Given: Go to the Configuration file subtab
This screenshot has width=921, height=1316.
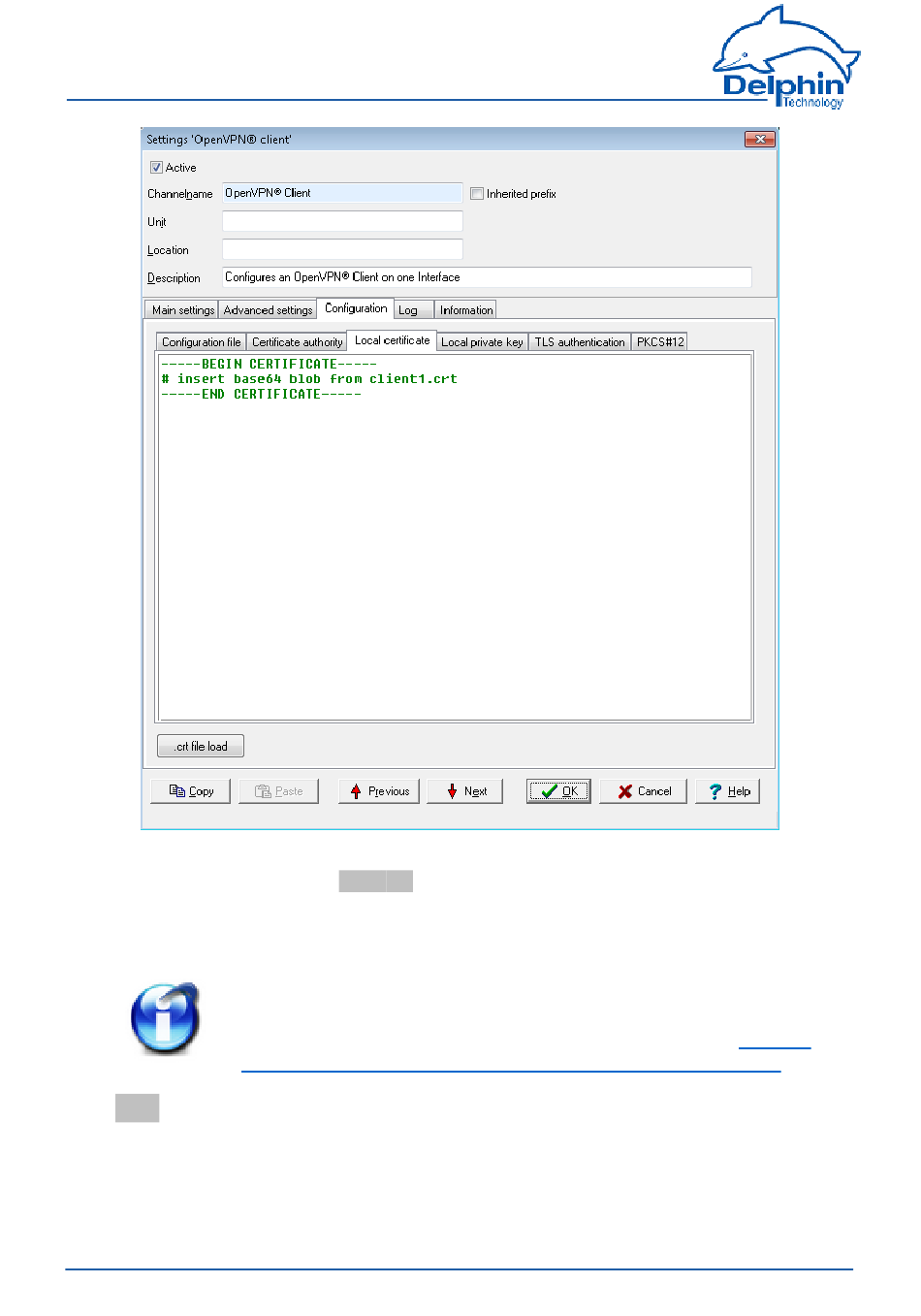Looking at the screenshot, I should (202, 342).
